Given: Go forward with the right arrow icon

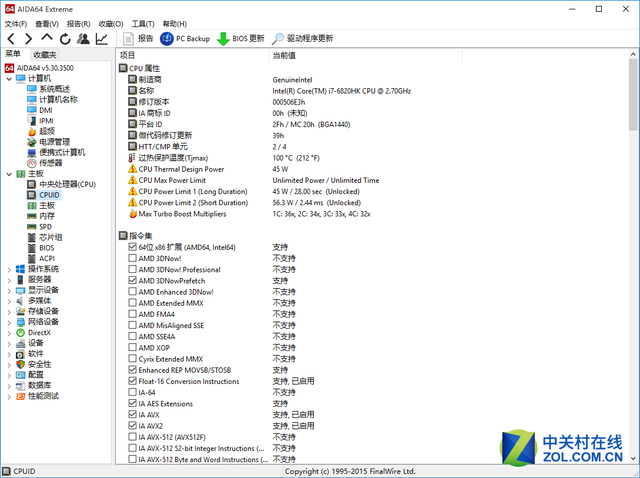Looking at the screenshot, I should [28, 39].
